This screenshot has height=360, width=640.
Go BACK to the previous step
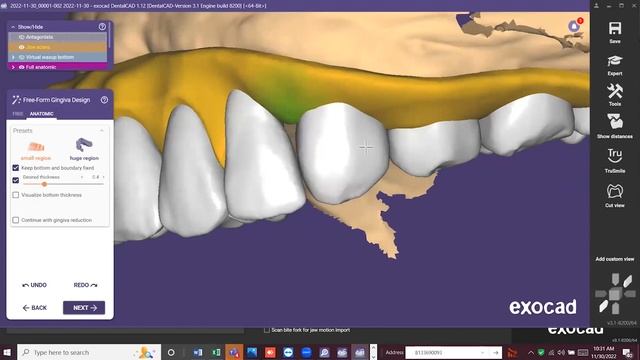pyautogui.click(x=35, y=308)
